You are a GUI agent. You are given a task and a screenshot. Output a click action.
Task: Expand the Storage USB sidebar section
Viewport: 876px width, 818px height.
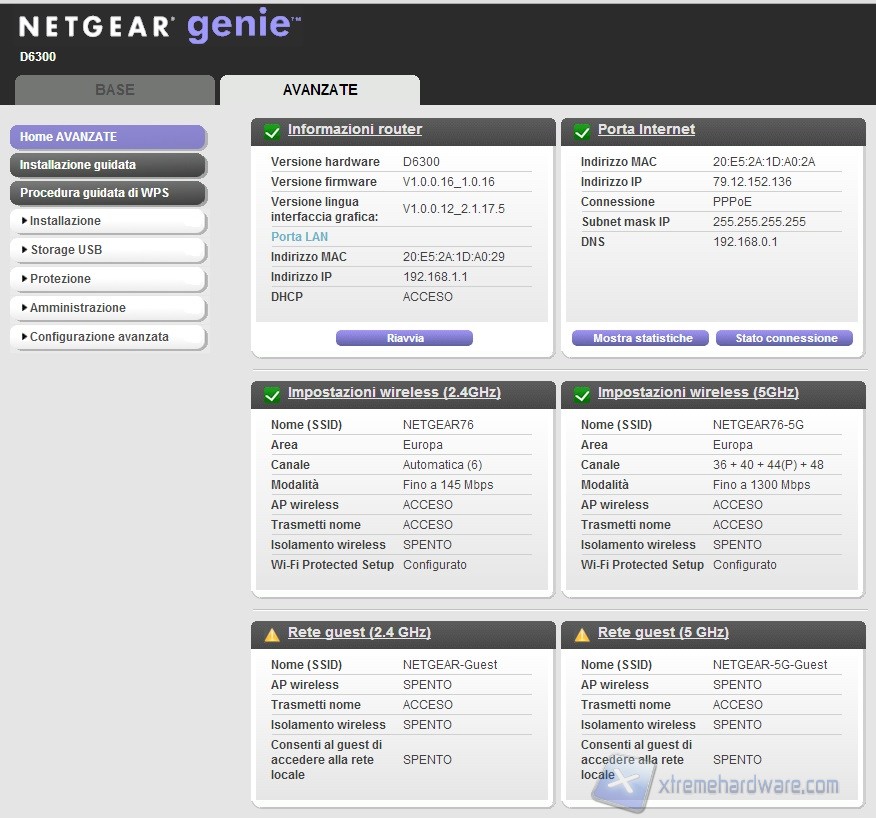[x=107, y=250]
